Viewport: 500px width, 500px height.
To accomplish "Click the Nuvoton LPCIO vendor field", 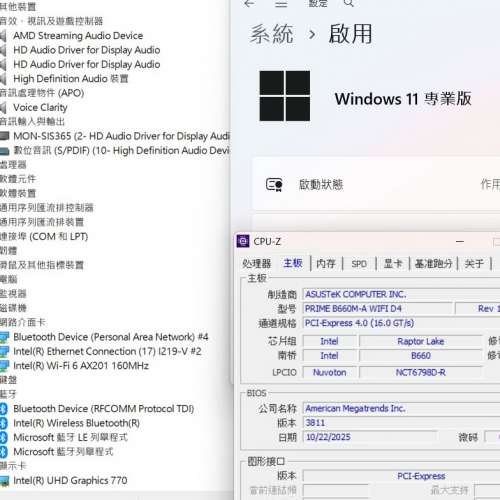I will click(x=329, y=372).
